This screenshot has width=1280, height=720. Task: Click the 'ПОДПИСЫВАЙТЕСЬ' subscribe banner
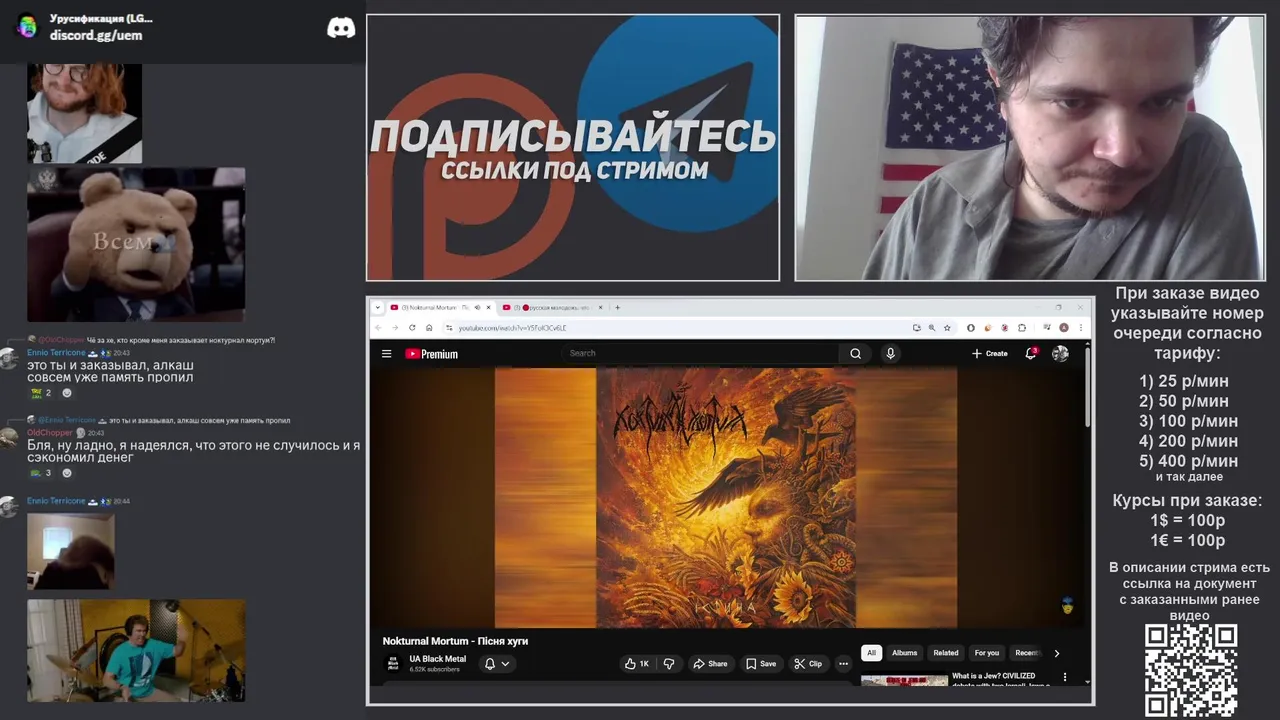(573, 148)
